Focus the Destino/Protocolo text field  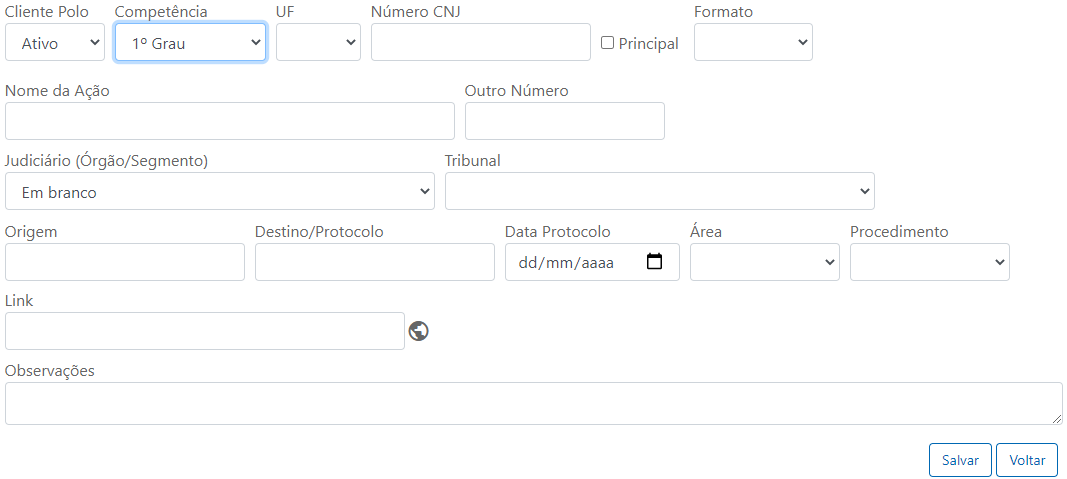[x=375, y=262]
